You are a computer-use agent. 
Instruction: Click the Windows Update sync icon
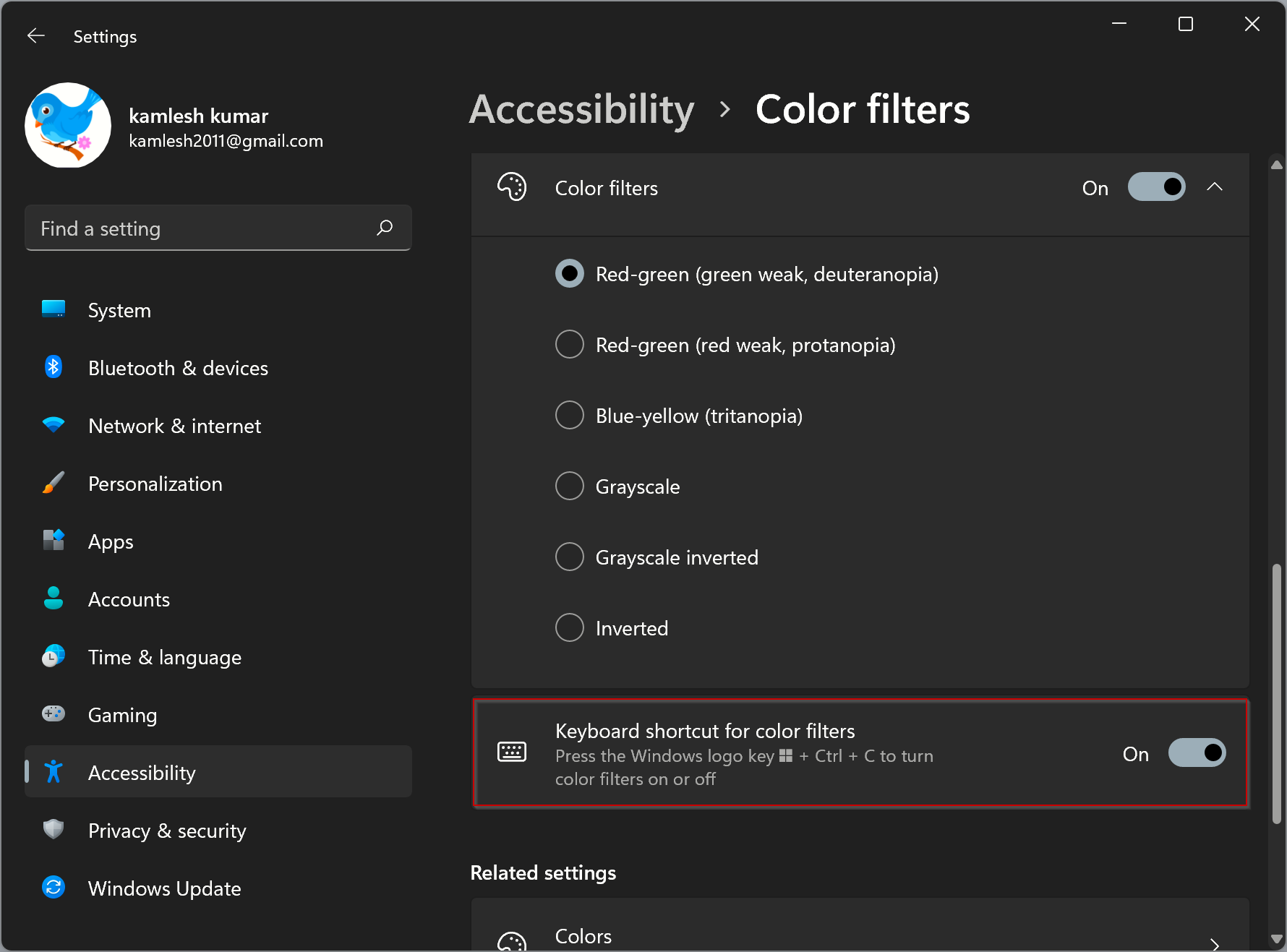54,888
